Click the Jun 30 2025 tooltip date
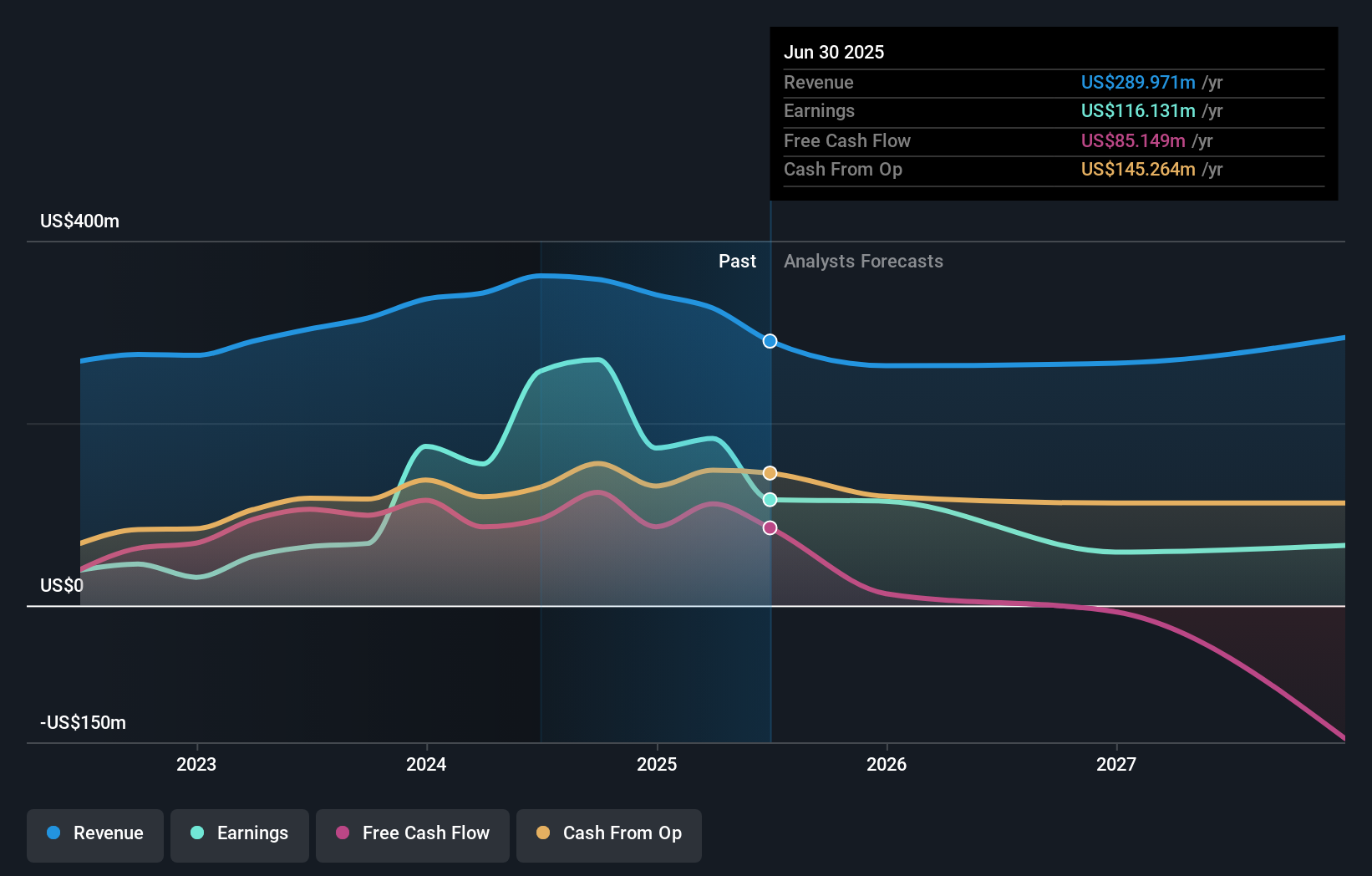Screen dimensions: 1372x876 pos(834,52)
